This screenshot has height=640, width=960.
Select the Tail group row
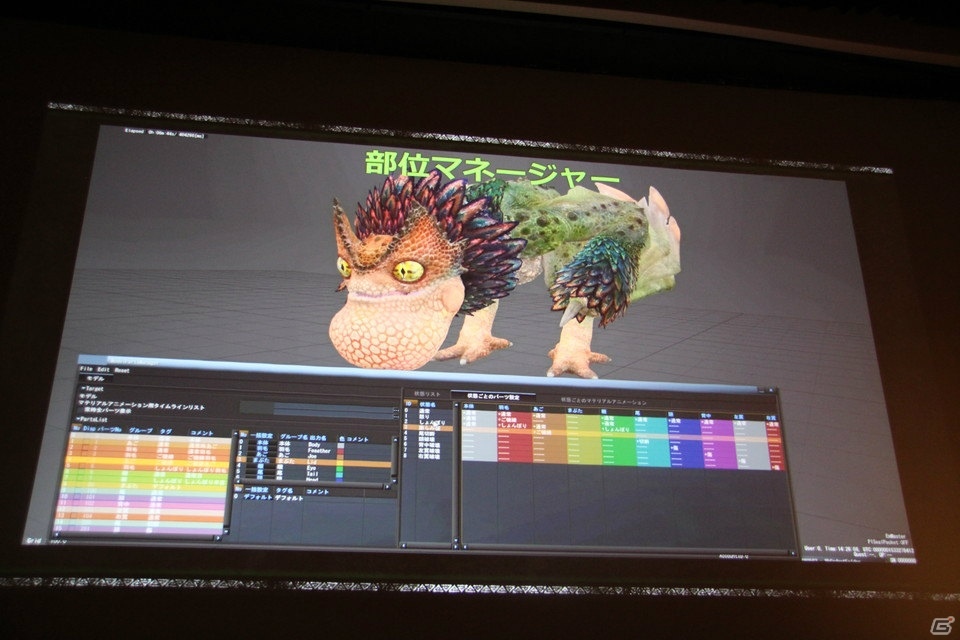pyautogui.click(x=313, y=474)
